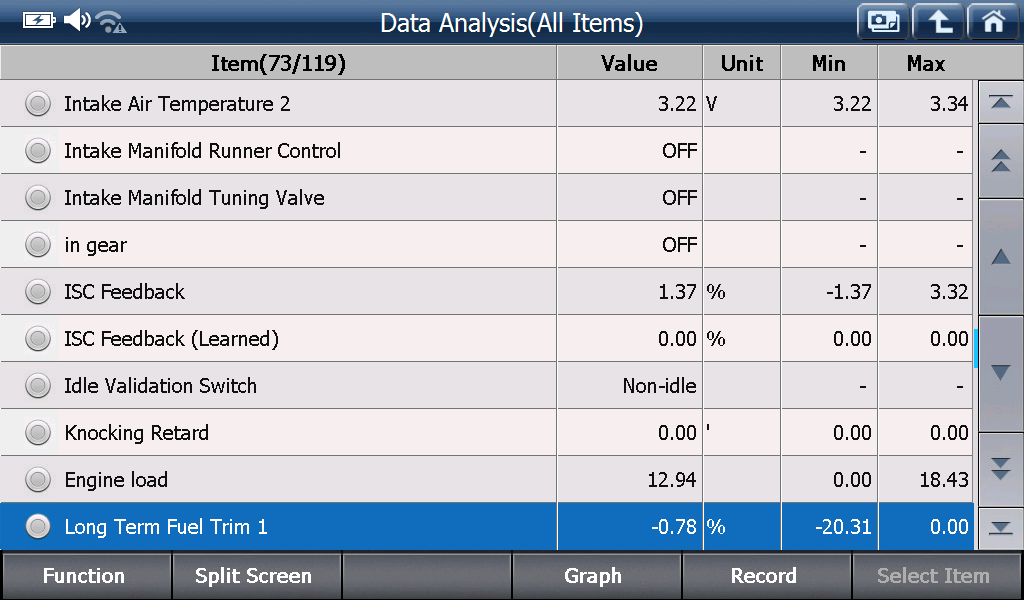This screenshot has height=600, width=1024.
Task: Click the Value column header
Action: 630,63
